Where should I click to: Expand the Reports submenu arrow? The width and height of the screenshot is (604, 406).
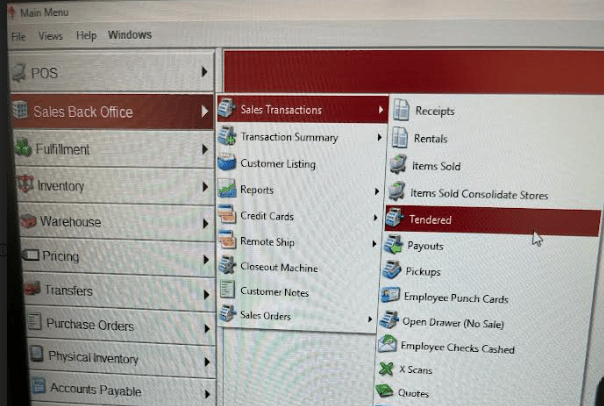pos(377,191)
